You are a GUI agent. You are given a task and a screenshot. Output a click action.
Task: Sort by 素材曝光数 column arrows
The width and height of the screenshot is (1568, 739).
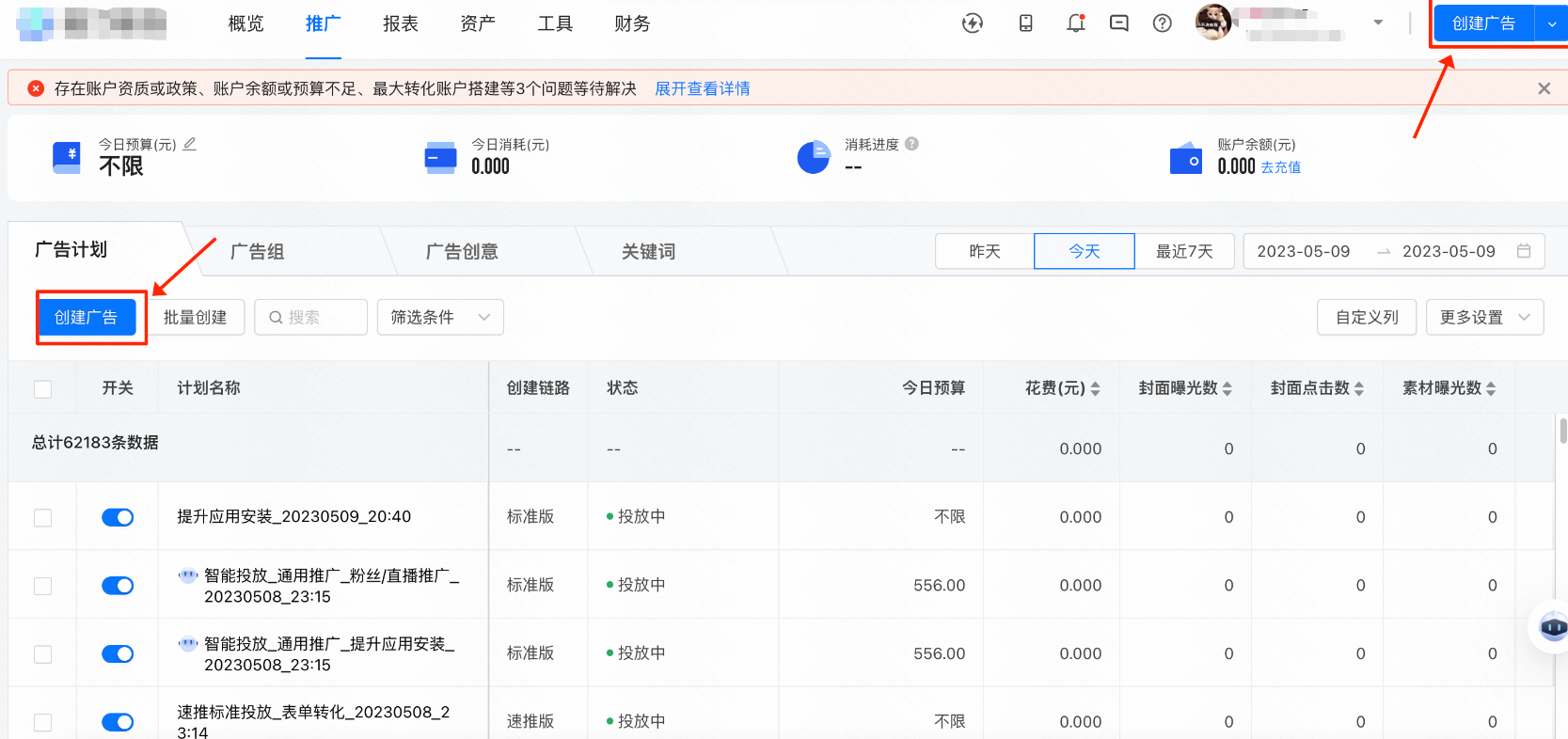click(x=1491, y=388)
